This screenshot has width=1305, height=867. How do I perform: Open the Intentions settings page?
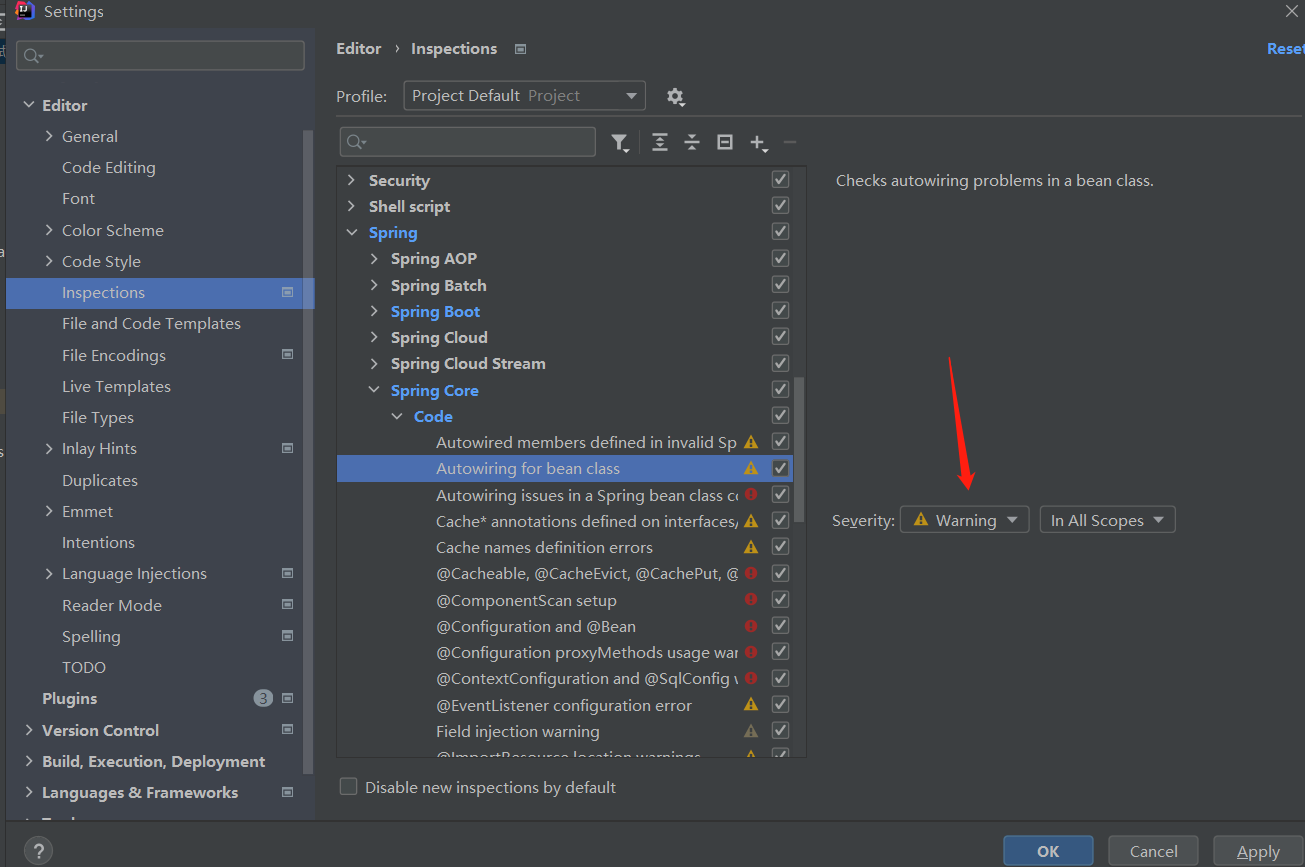coord(98,543)
